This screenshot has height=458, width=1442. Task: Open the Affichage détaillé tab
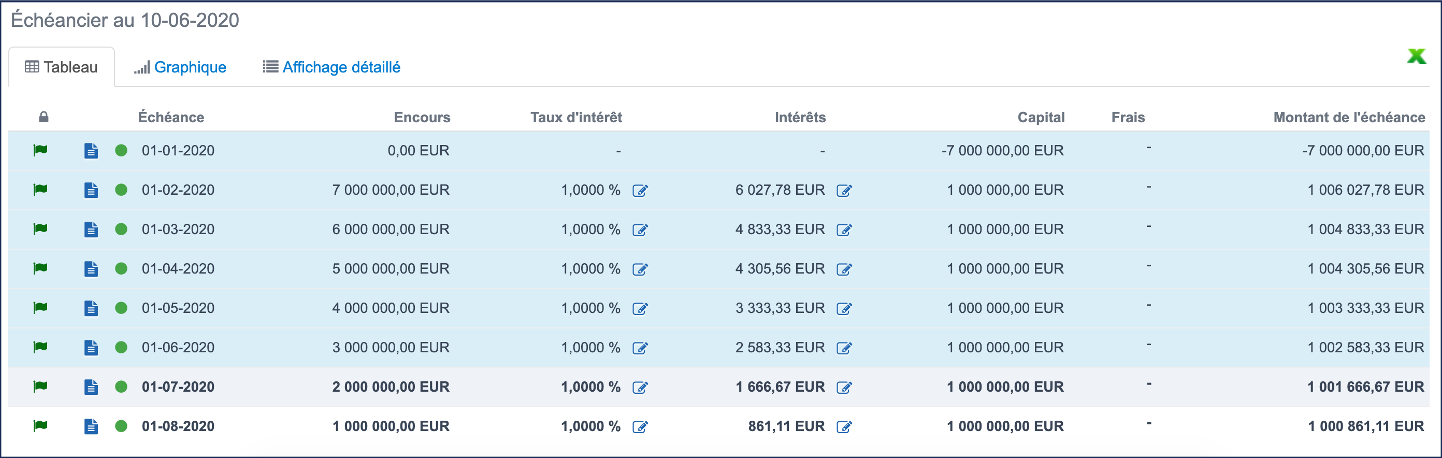[331, 68]
